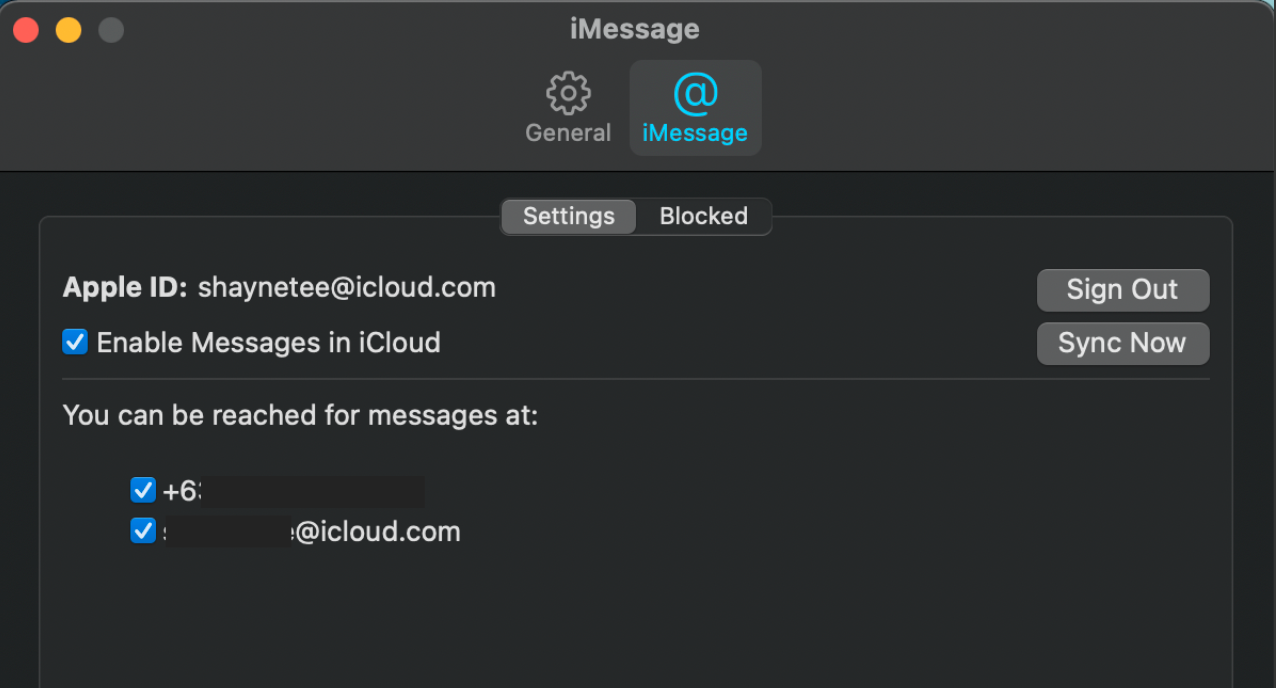Viewport: 1278px width, 688px height.
Task: Switch to the Blocked tab
Action: 703,216
